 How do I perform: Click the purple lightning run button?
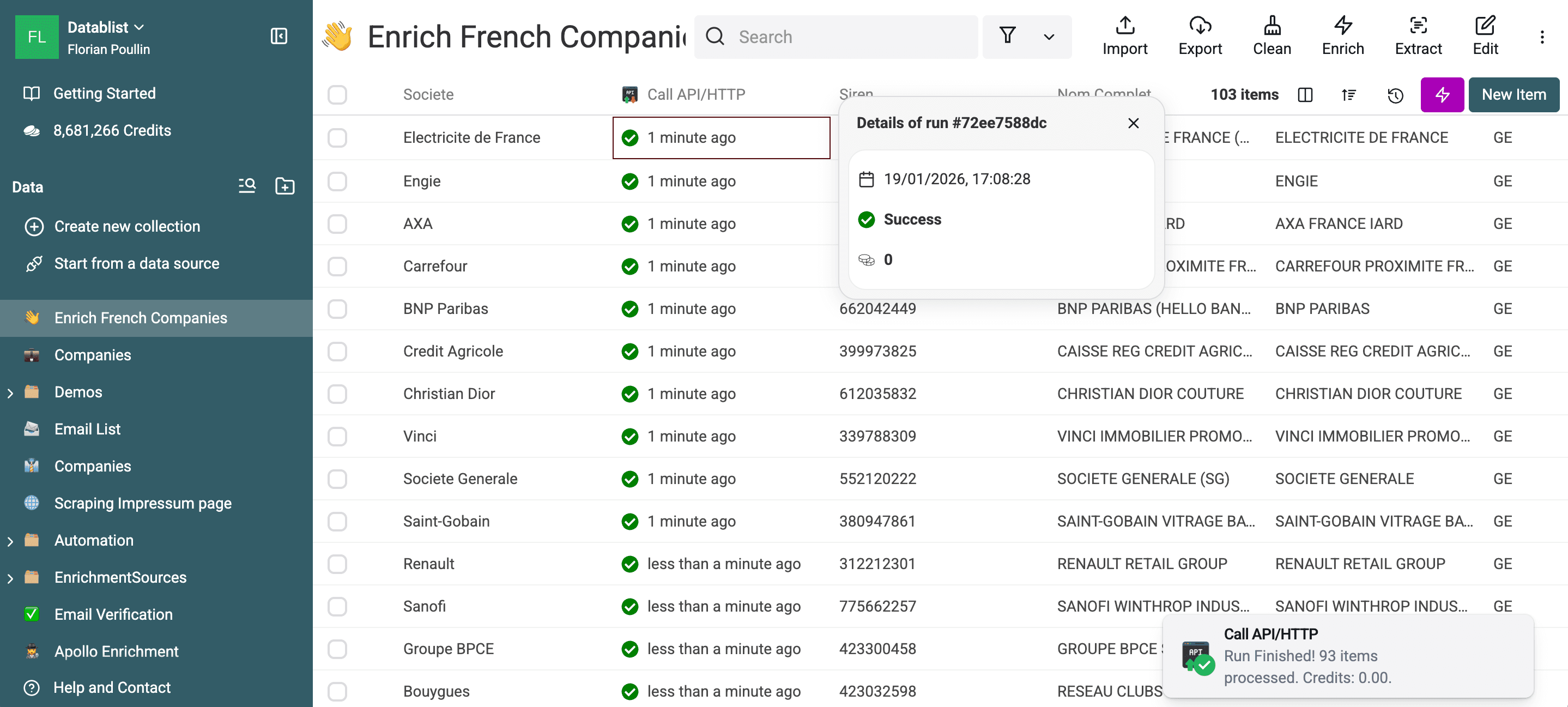[1442, 94]
